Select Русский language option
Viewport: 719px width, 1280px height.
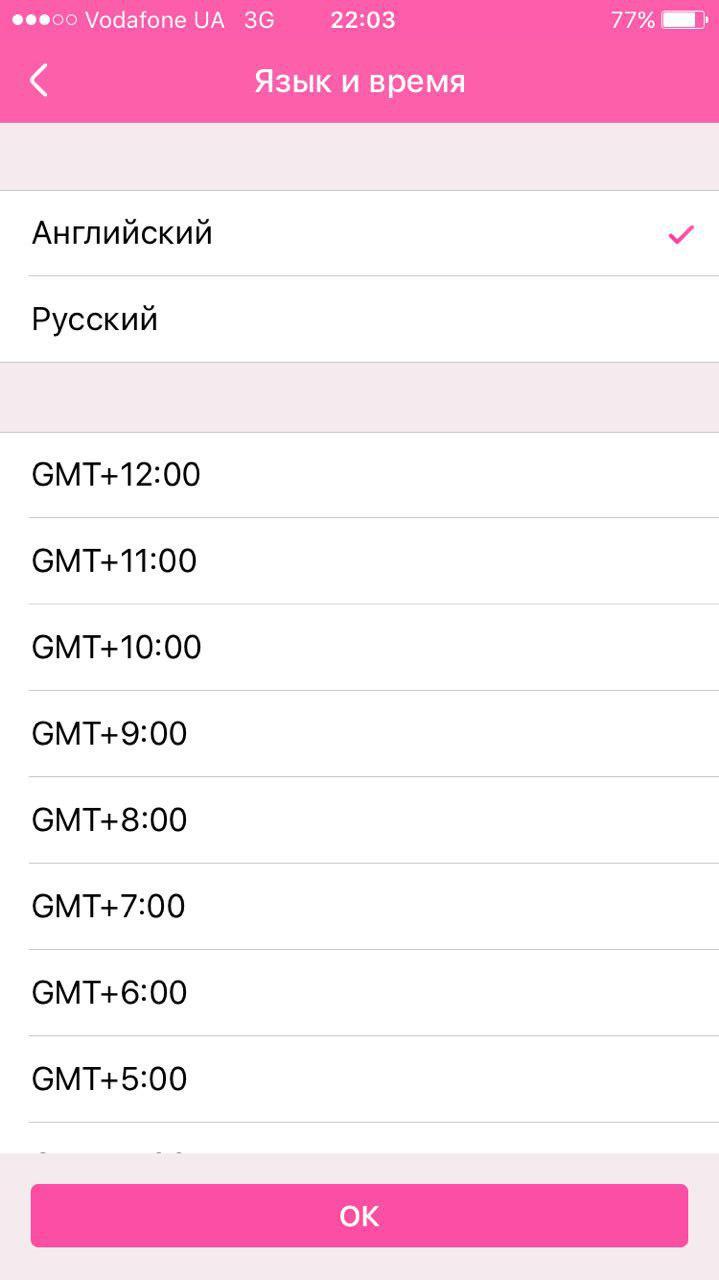point(95,320)
